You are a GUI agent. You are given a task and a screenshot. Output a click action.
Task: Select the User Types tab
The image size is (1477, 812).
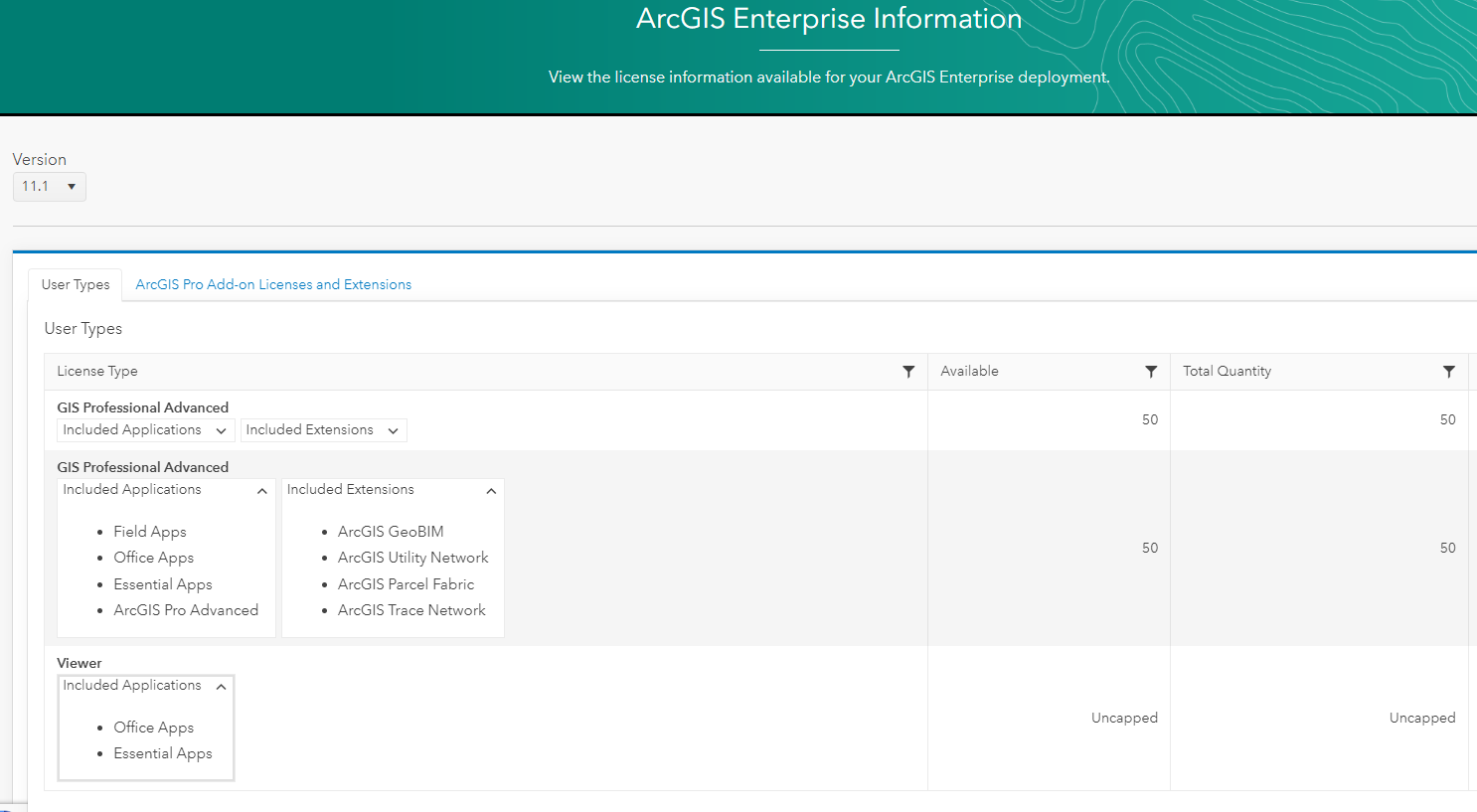pos(75,284)
